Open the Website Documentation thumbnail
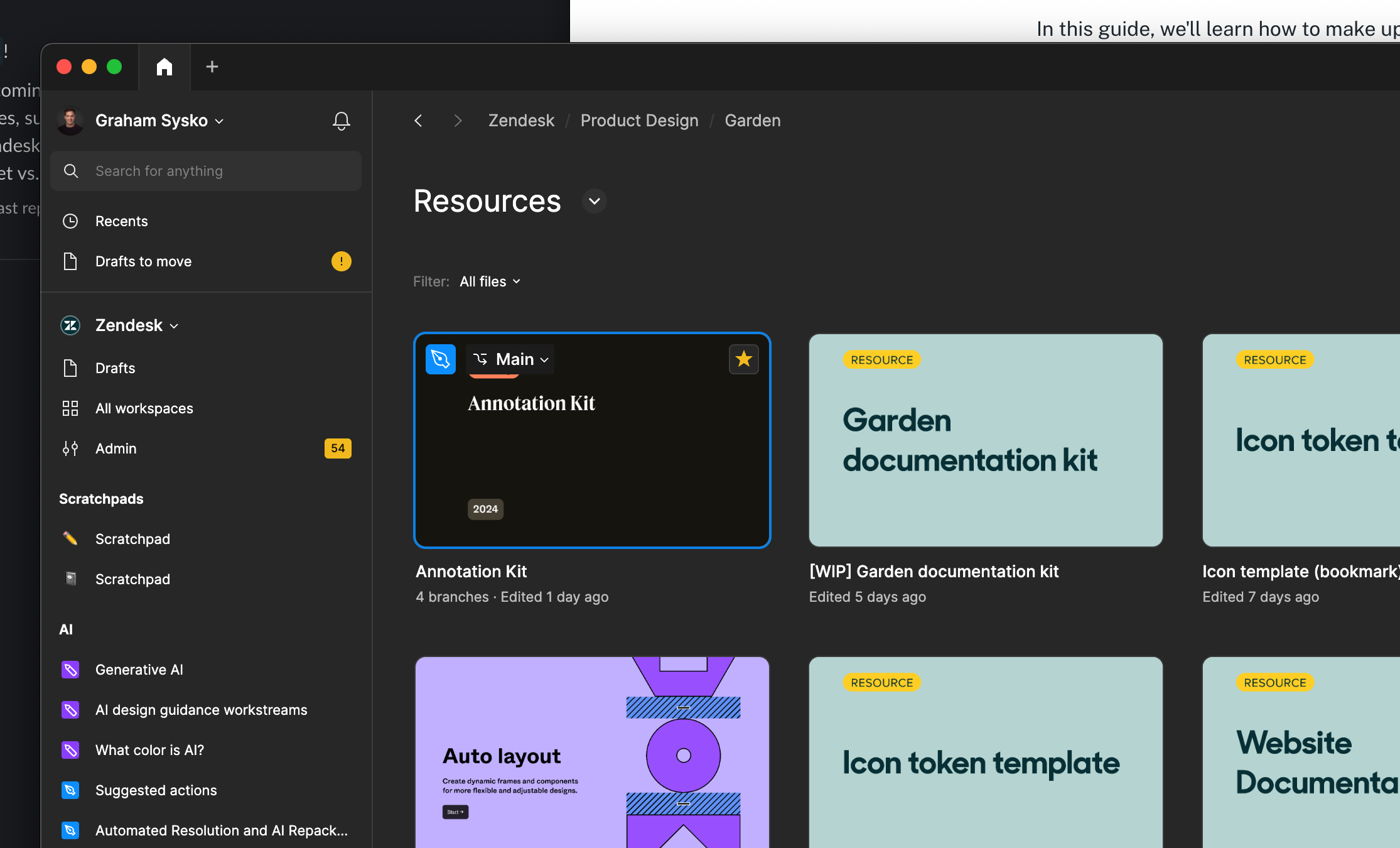The width and height of the screenshot is (1400, 848). point(1301,752)
